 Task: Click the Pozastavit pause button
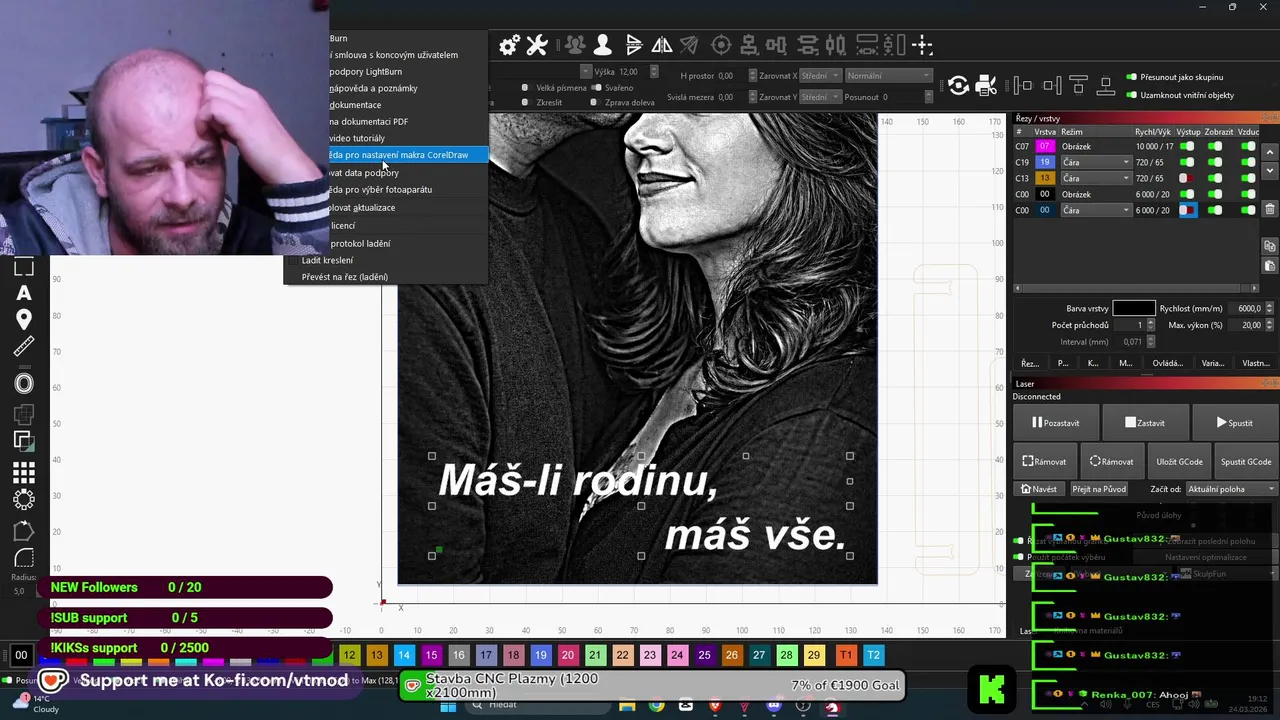pyautogui.click(x=1056, y=423)
